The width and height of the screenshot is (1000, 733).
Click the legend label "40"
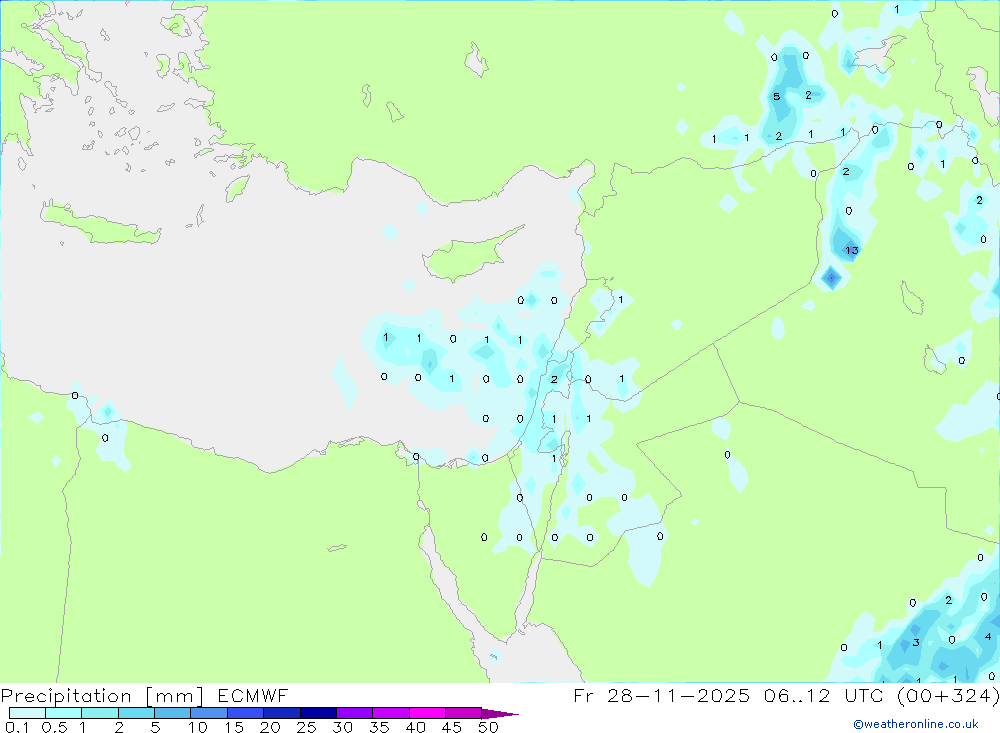pos(416,727)
